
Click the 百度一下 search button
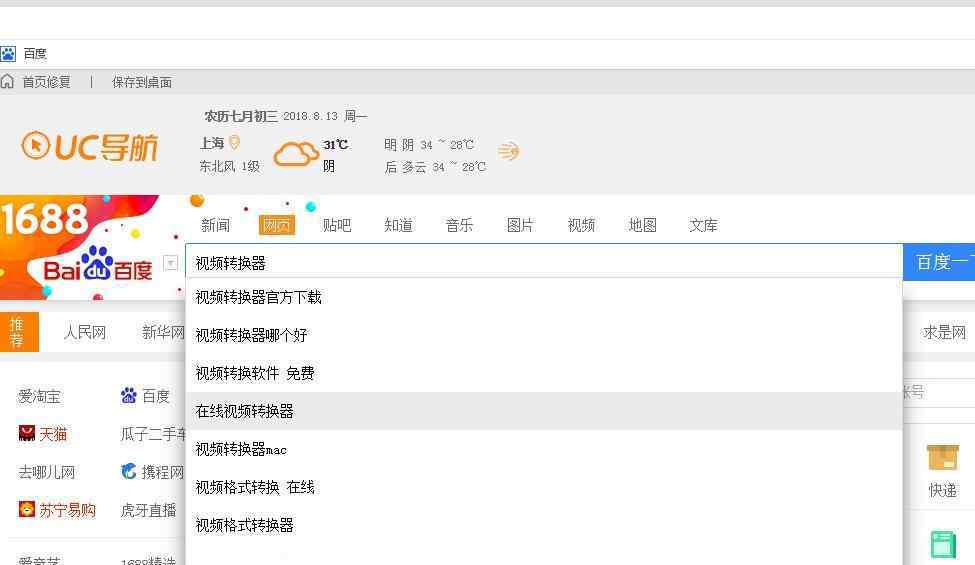click(x=939, y=262)
